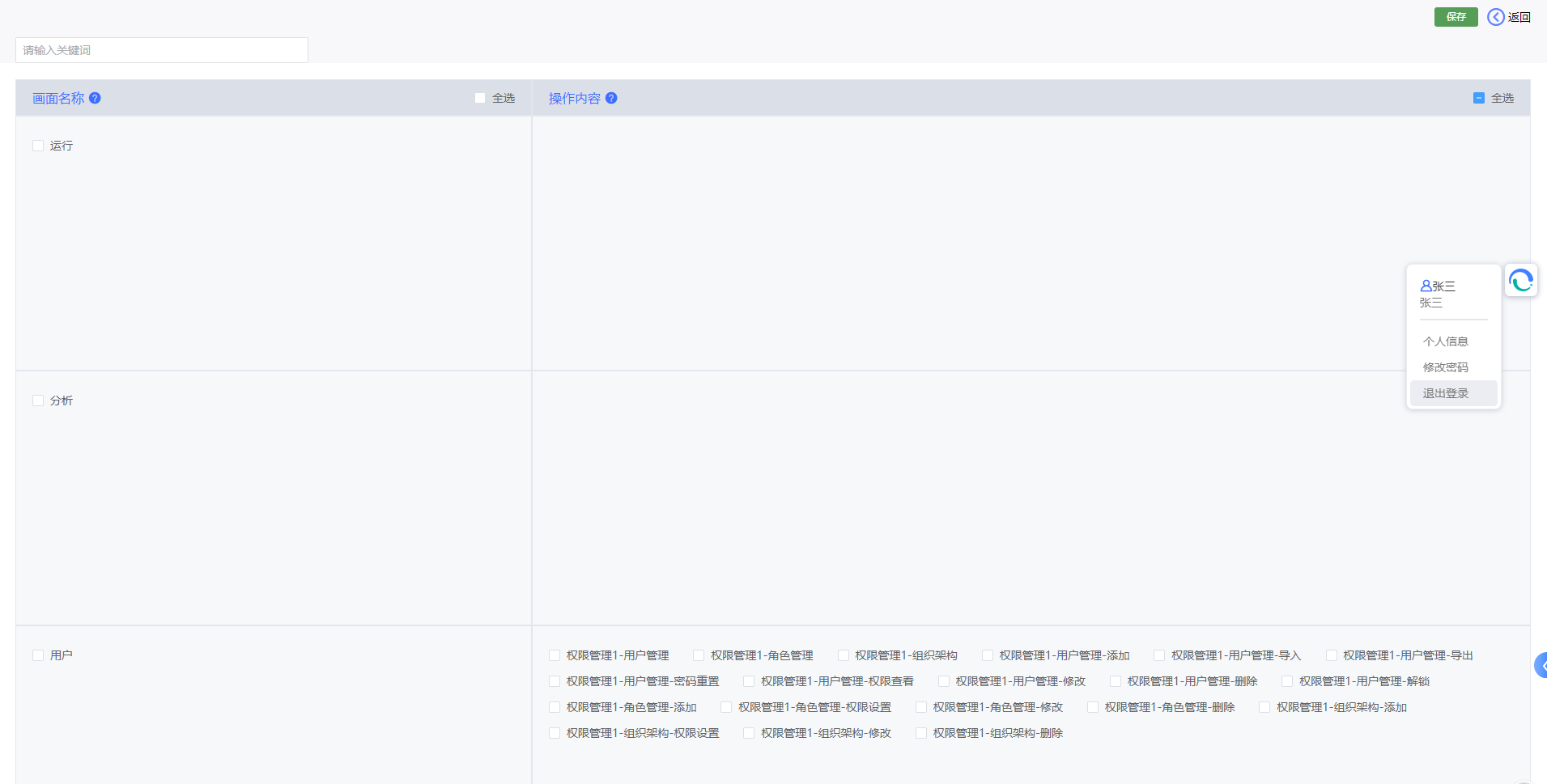The height and width of the screenshot is (784, 1547).
Task: Toggle 全选 checkbox in 操作内容 header
Action: point(1479,98)
